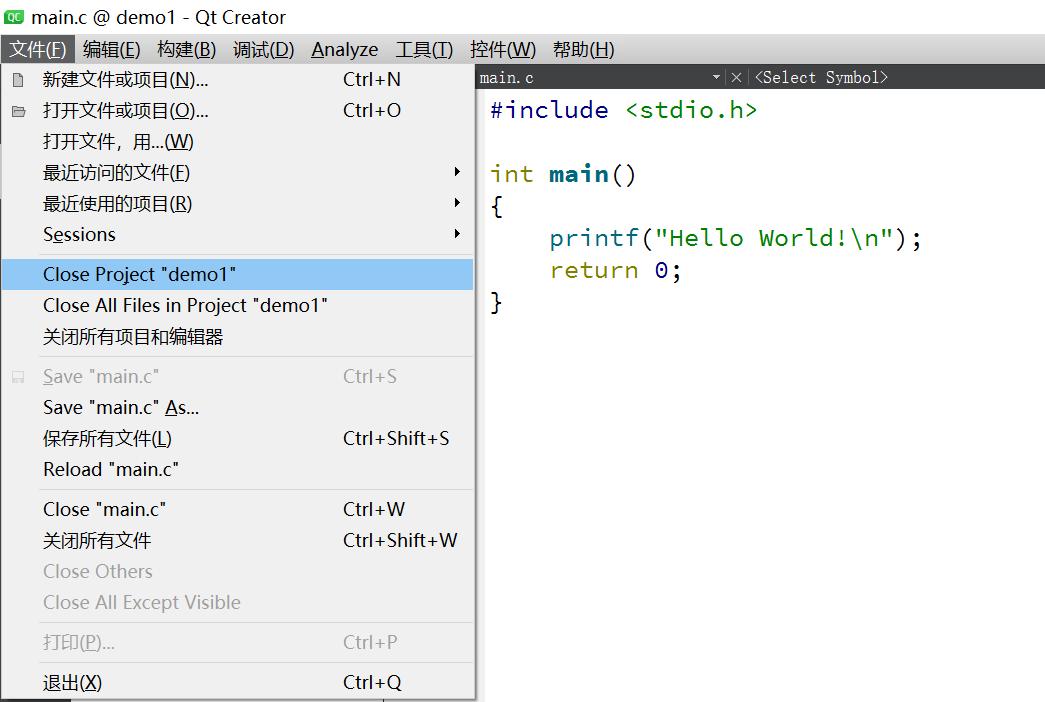Viewport: 1045px width, 702px height.
Task: Choose Save "main.c" As...
Action: (121, 407)
